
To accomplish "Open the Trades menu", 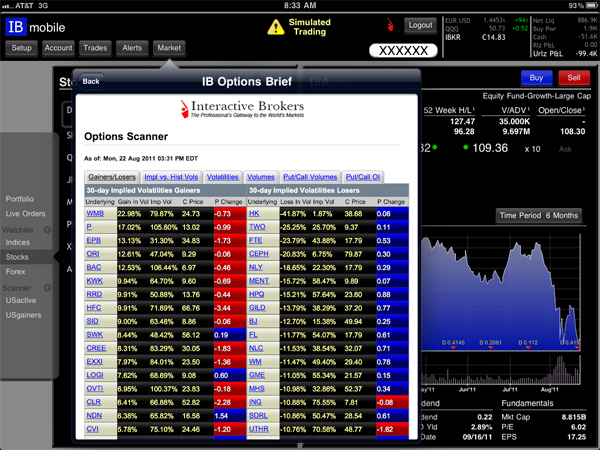I will tap(96, 47).
